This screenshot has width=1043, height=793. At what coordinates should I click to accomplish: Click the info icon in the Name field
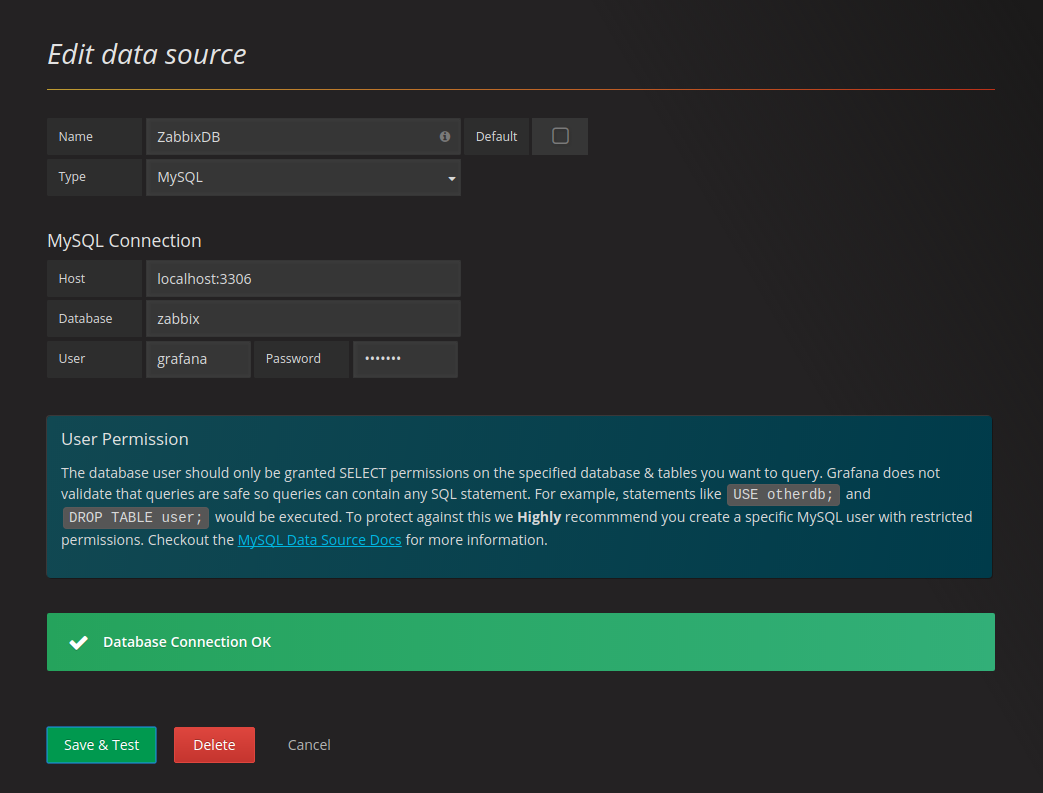tap(444, 136)
